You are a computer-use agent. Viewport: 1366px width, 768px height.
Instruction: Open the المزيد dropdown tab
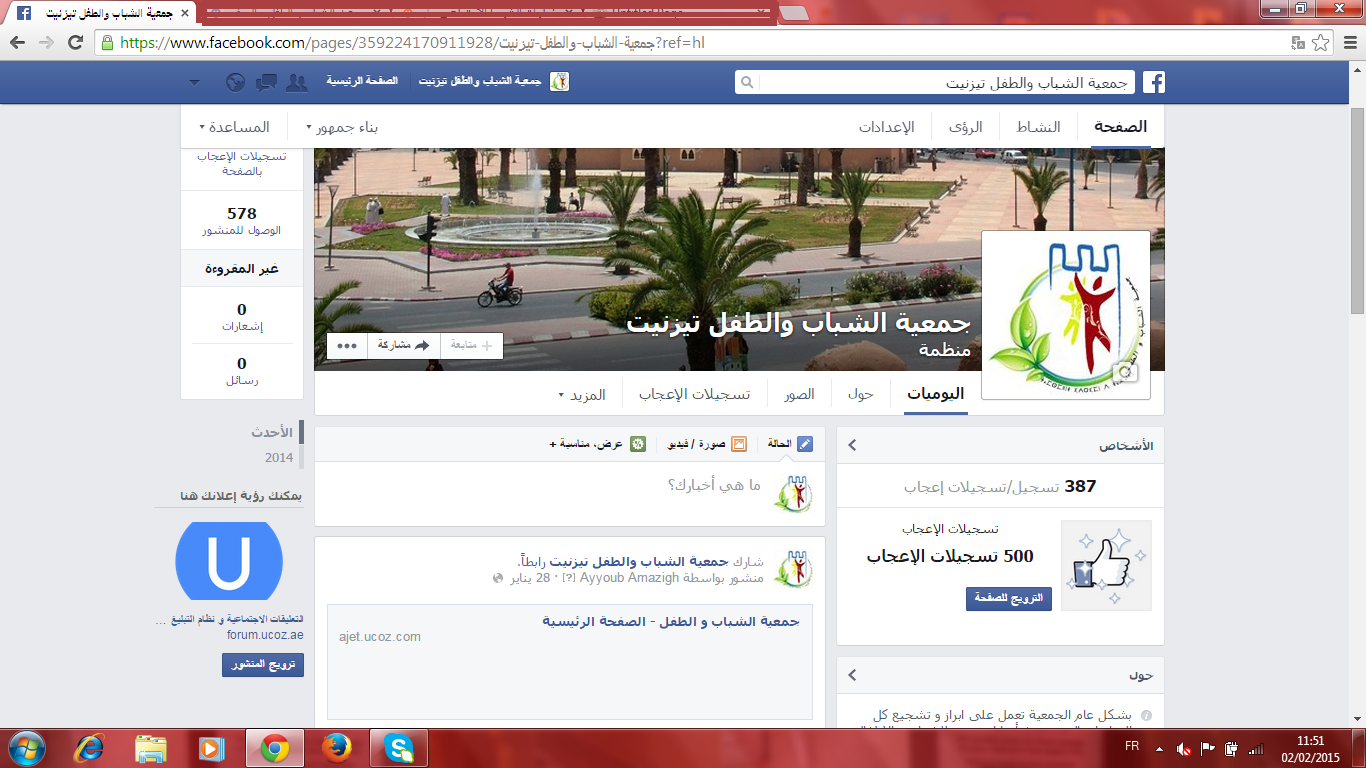(x=582, y=394)
